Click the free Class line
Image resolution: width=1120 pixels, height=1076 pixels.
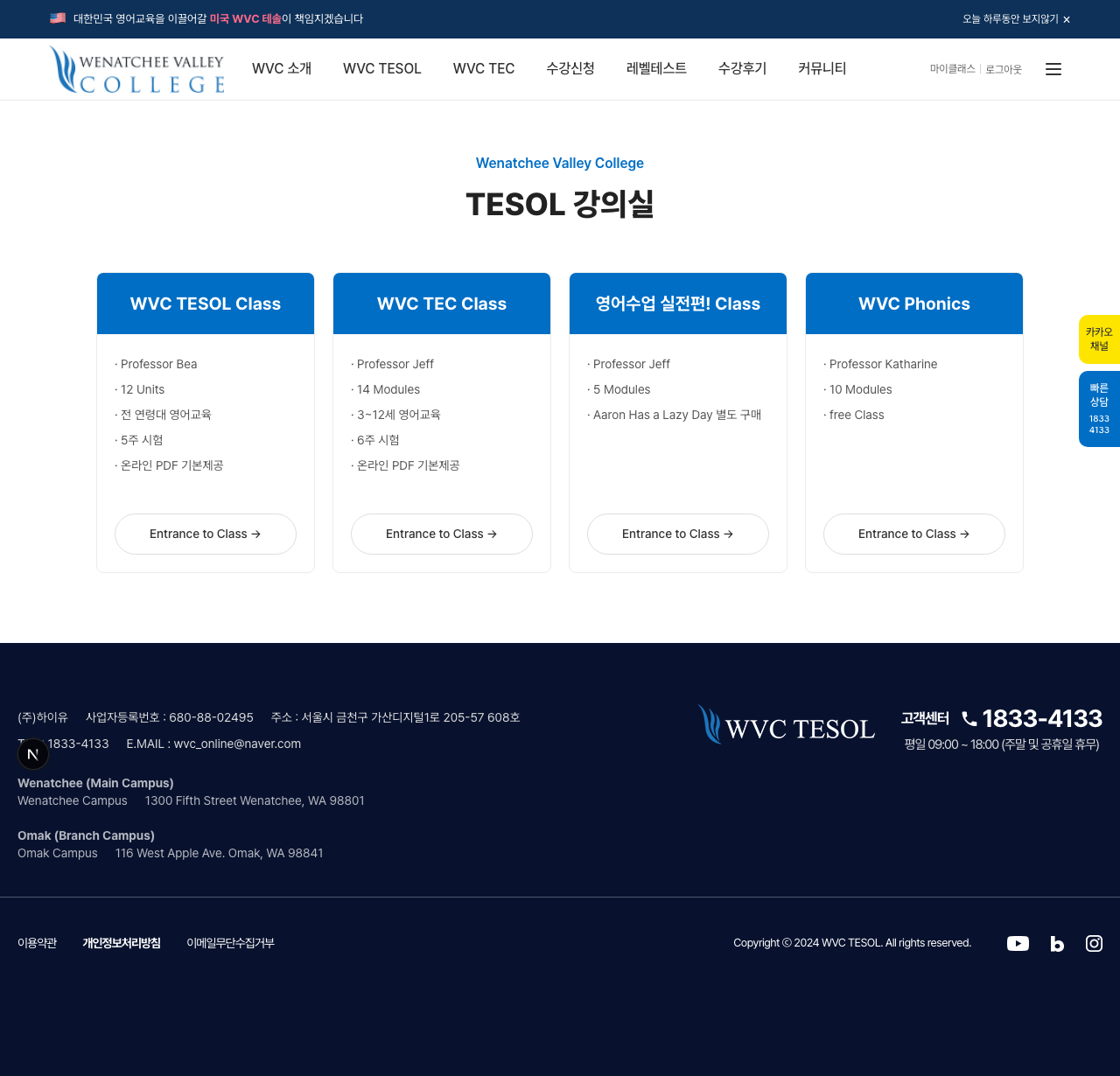(x=854, y=415)
